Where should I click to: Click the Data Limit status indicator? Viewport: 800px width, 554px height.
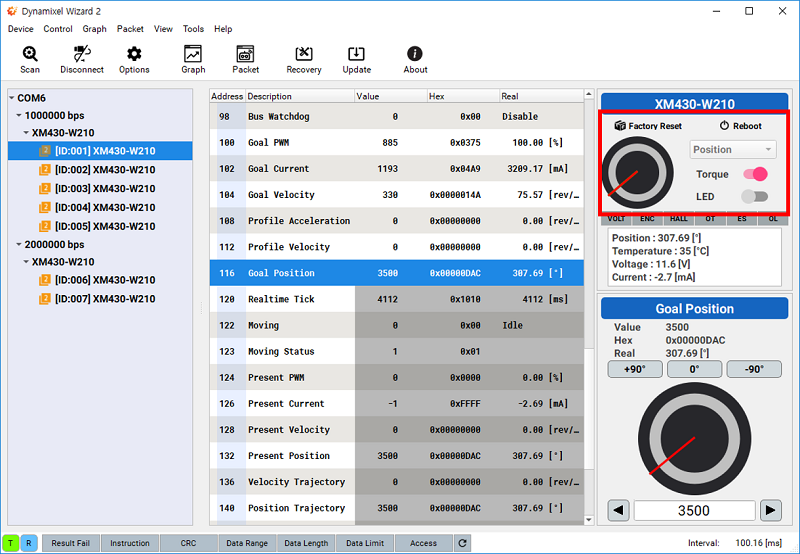(x=365, y=543)
